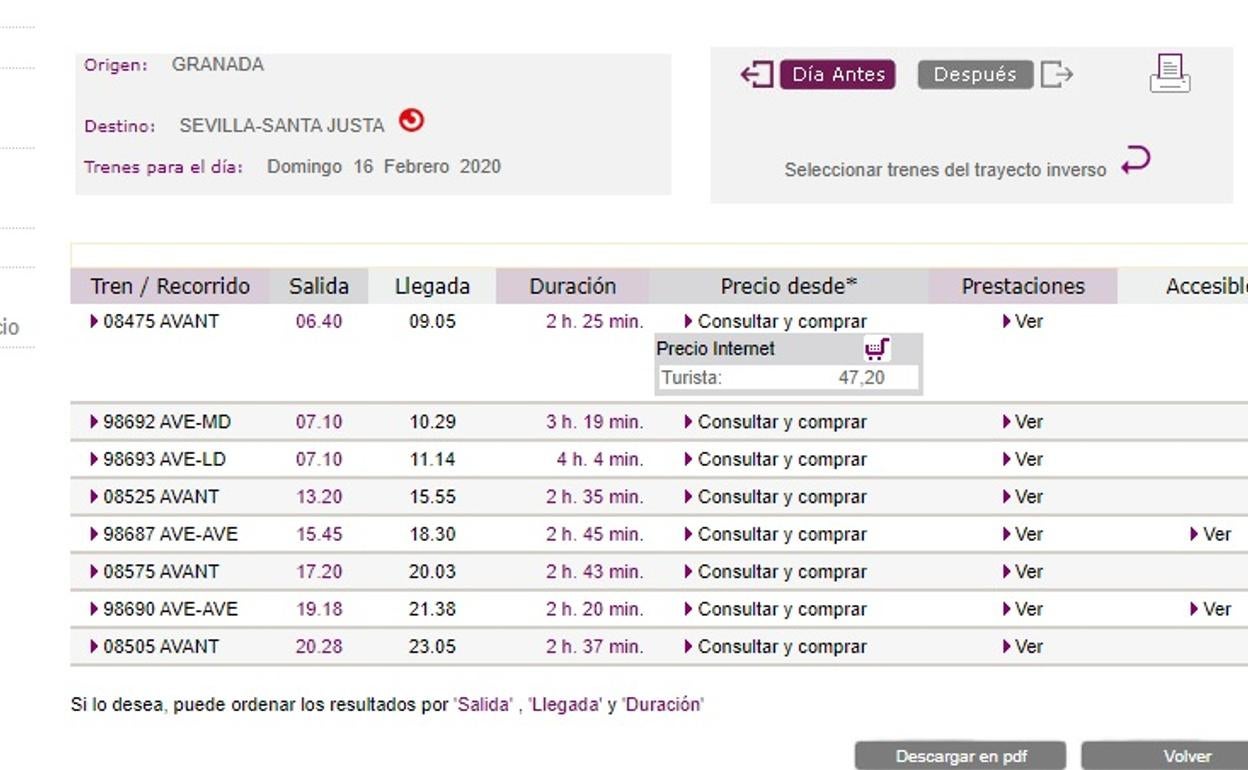Click the reverse route arrow icon
The height and width of the screenshot is (770, 1248).
[1136, 160]
